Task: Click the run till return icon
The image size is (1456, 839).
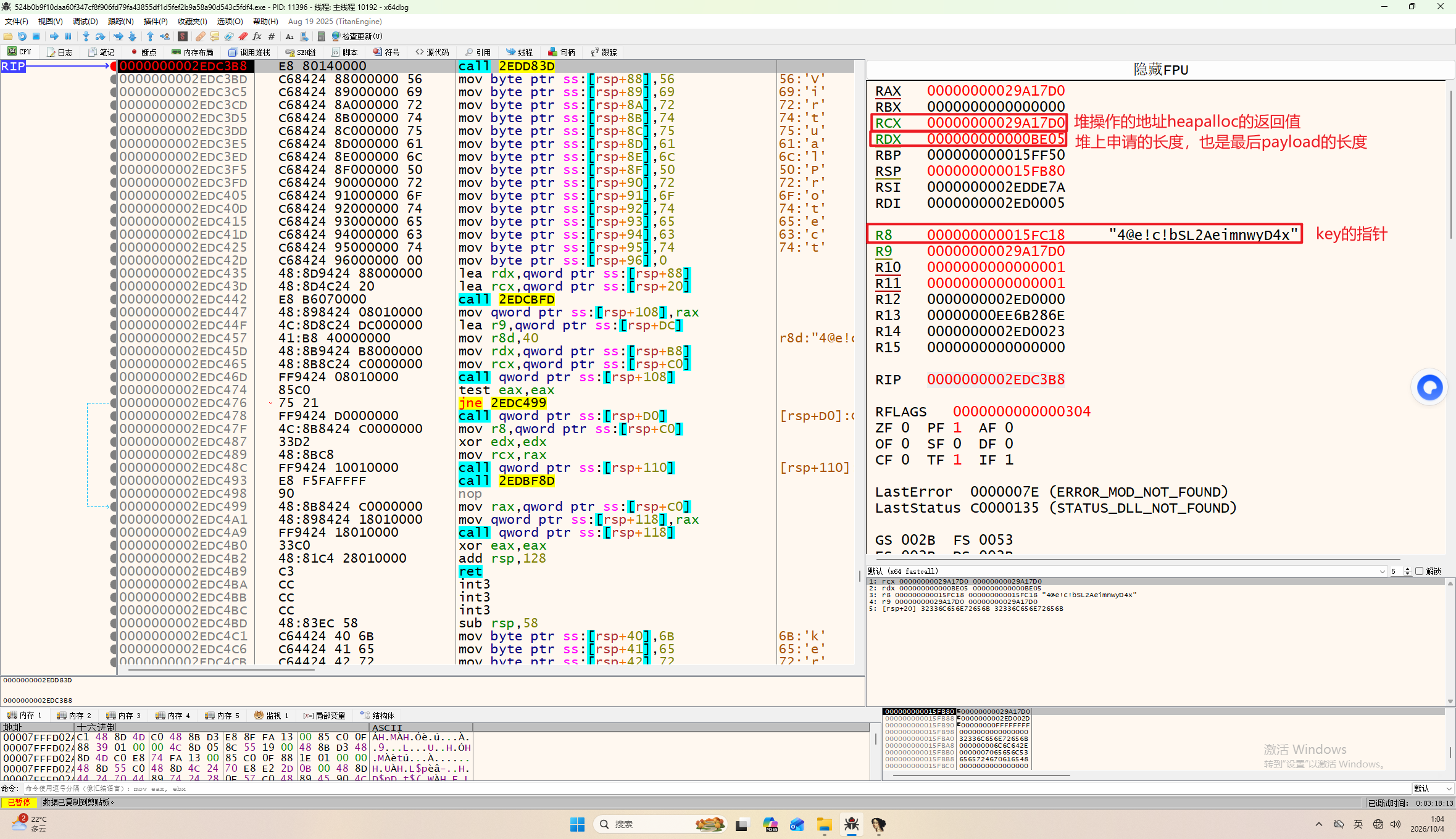Action: coord(150,36)
